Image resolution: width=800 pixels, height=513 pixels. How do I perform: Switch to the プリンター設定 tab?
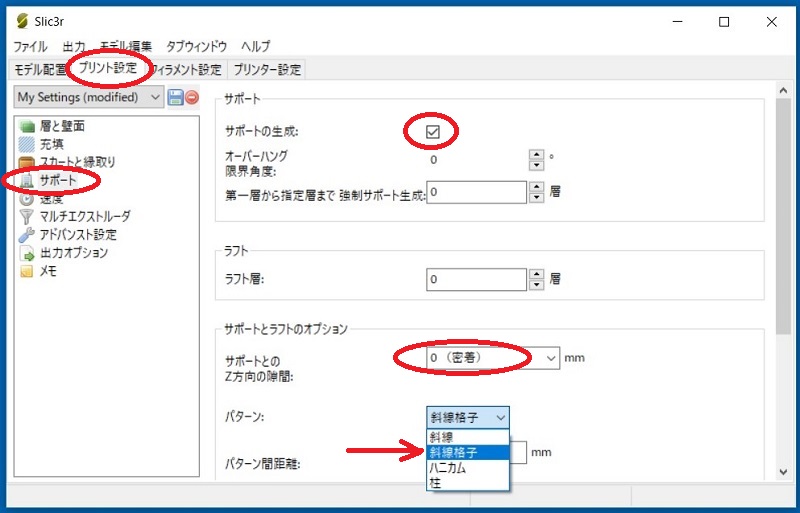coord(267,69)
